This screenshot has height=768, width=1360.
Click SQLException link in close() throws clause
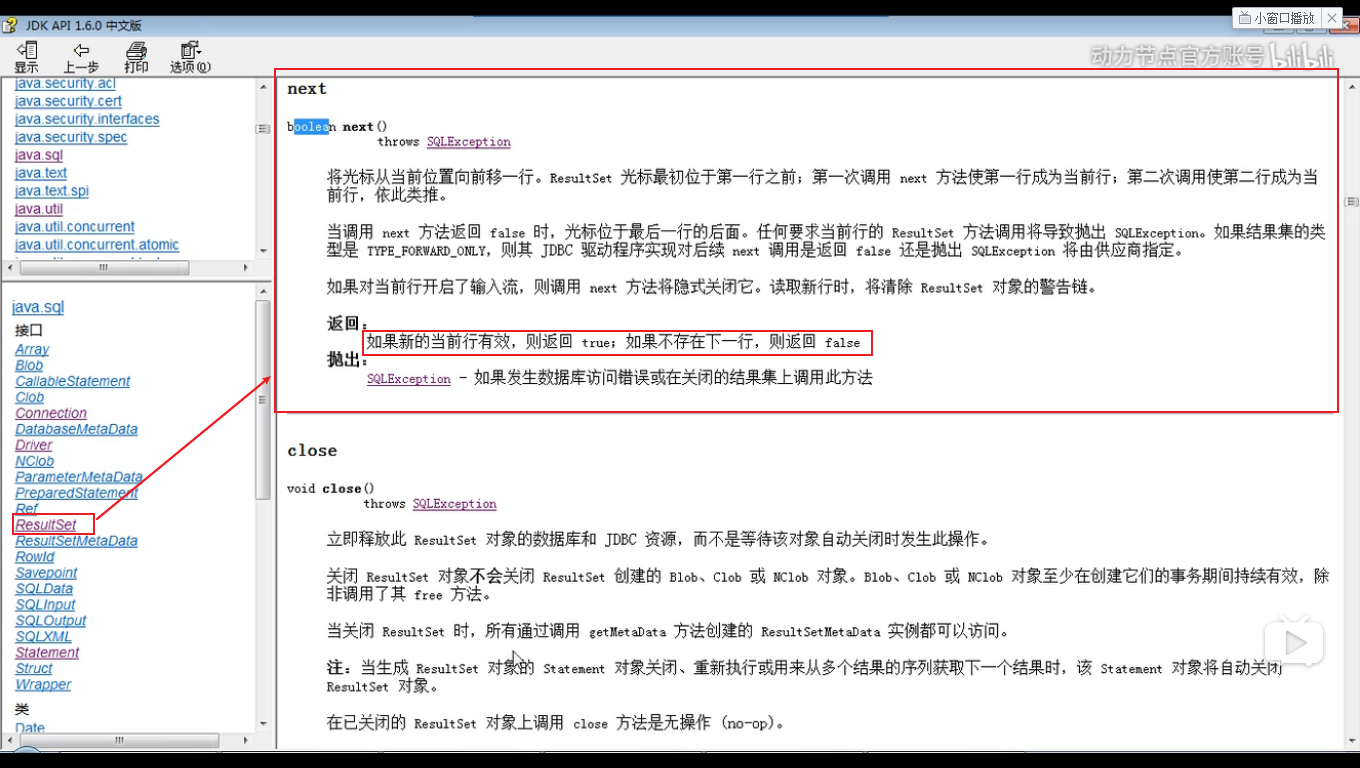454,504
